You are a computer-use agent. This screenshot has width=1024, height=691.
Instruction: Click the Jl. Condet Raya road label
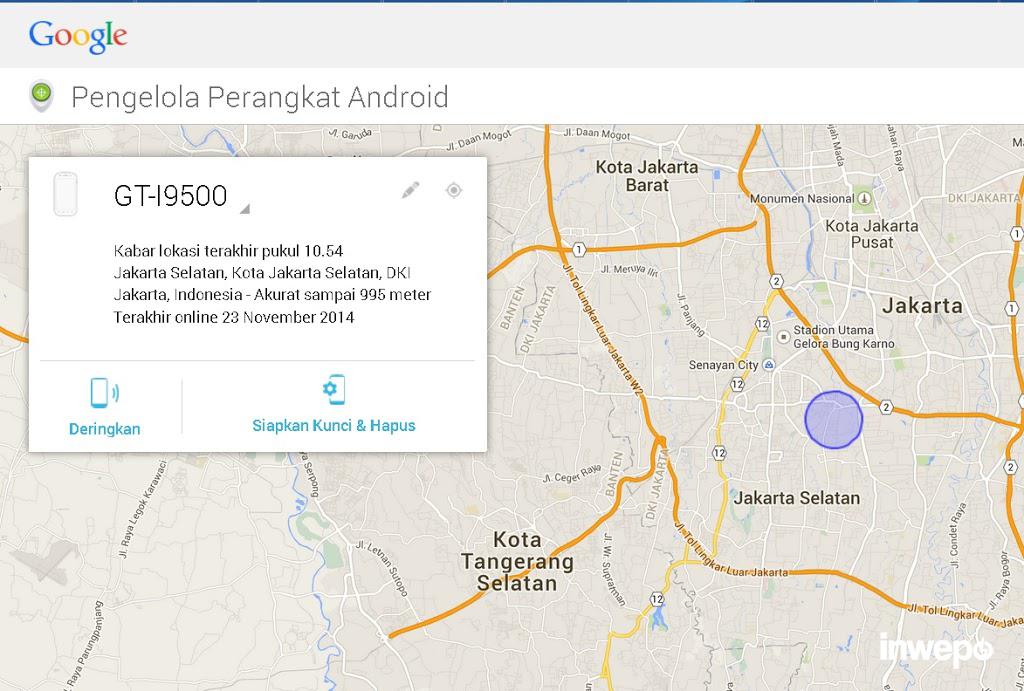point(958,535)
